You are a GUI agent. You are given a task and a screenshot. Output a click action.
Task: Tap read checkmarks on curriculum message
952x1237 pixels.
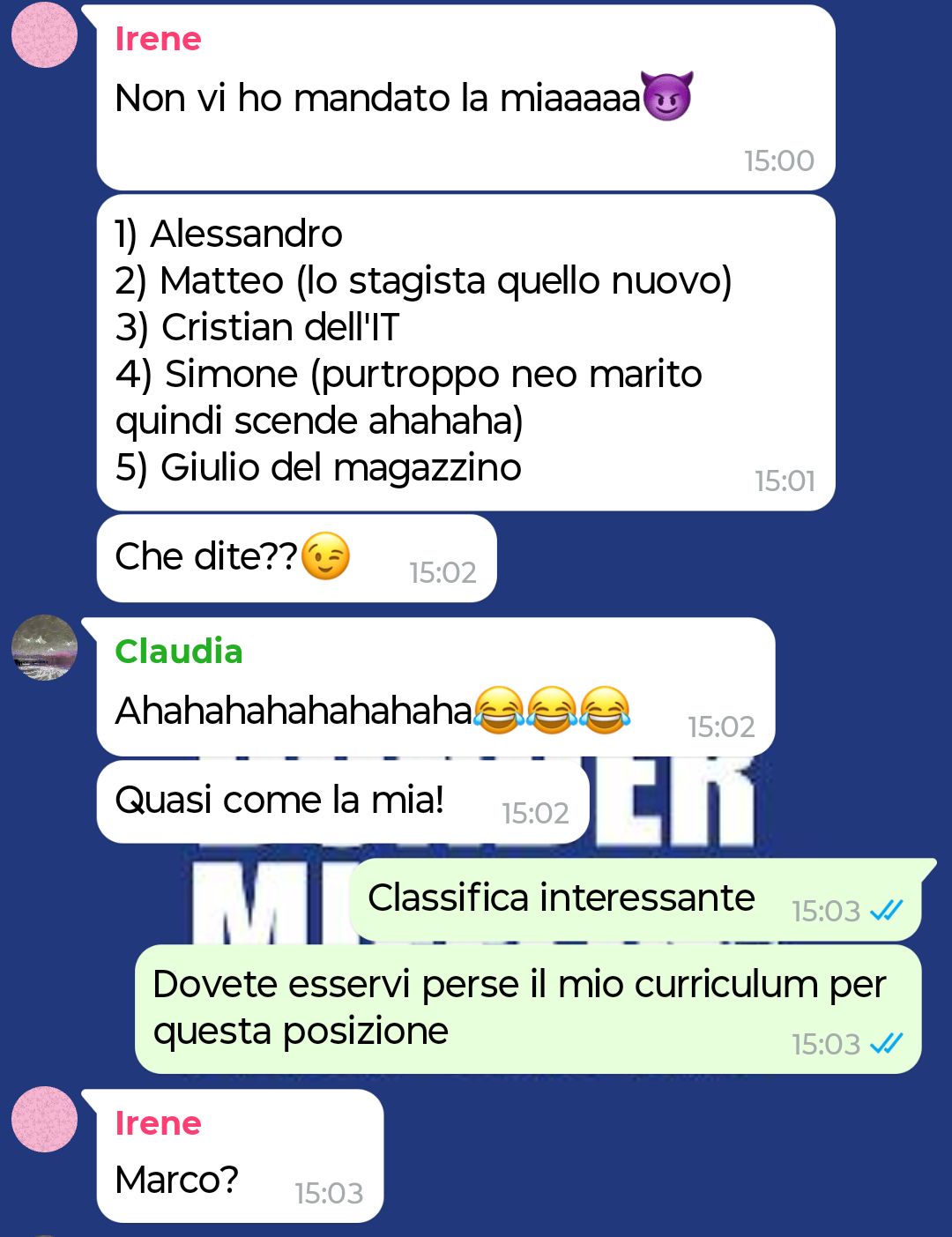[886, 1044]
